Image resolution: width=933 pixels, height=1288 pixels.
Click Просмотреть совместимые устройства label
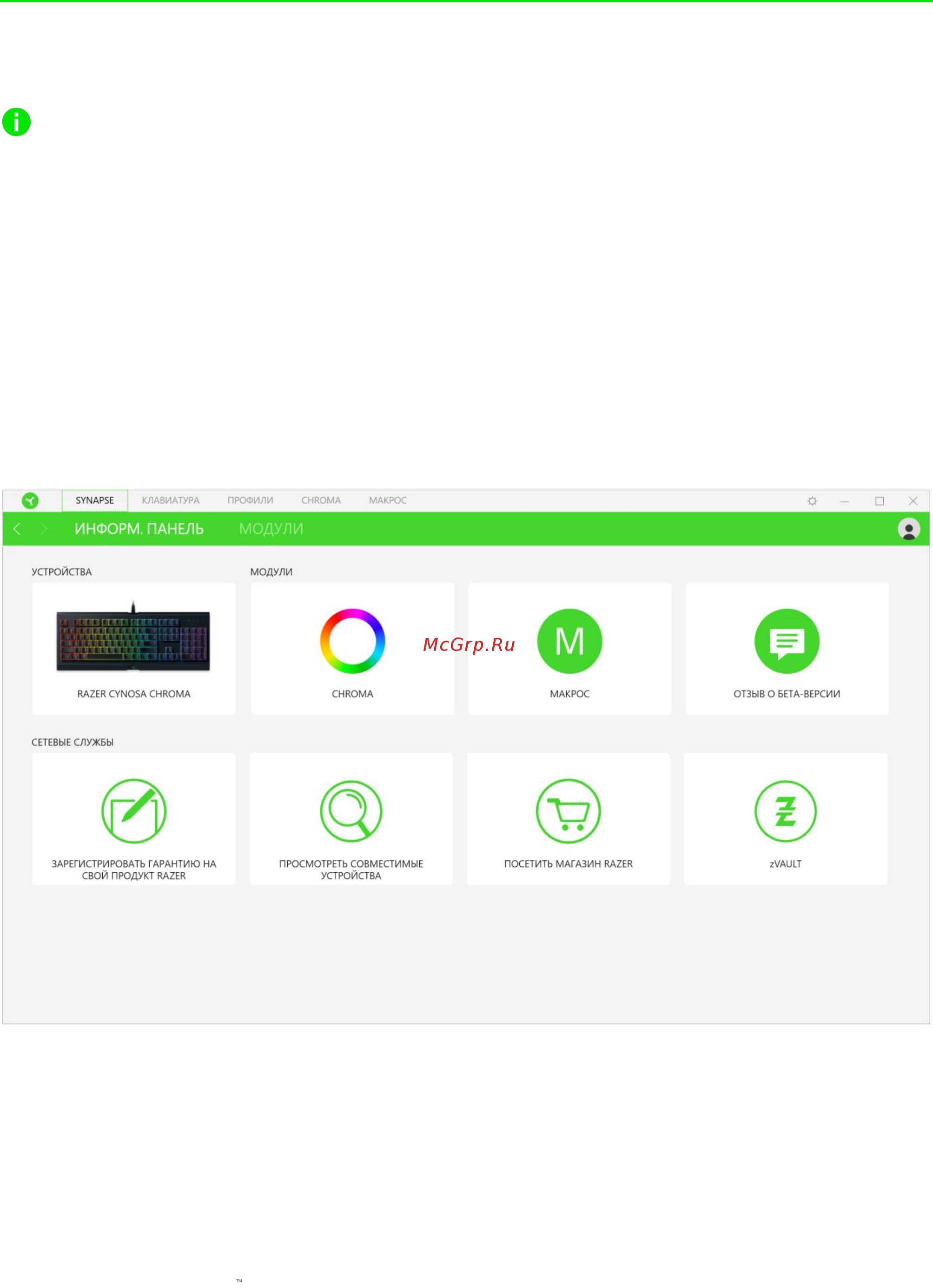(x=351, y=870)
